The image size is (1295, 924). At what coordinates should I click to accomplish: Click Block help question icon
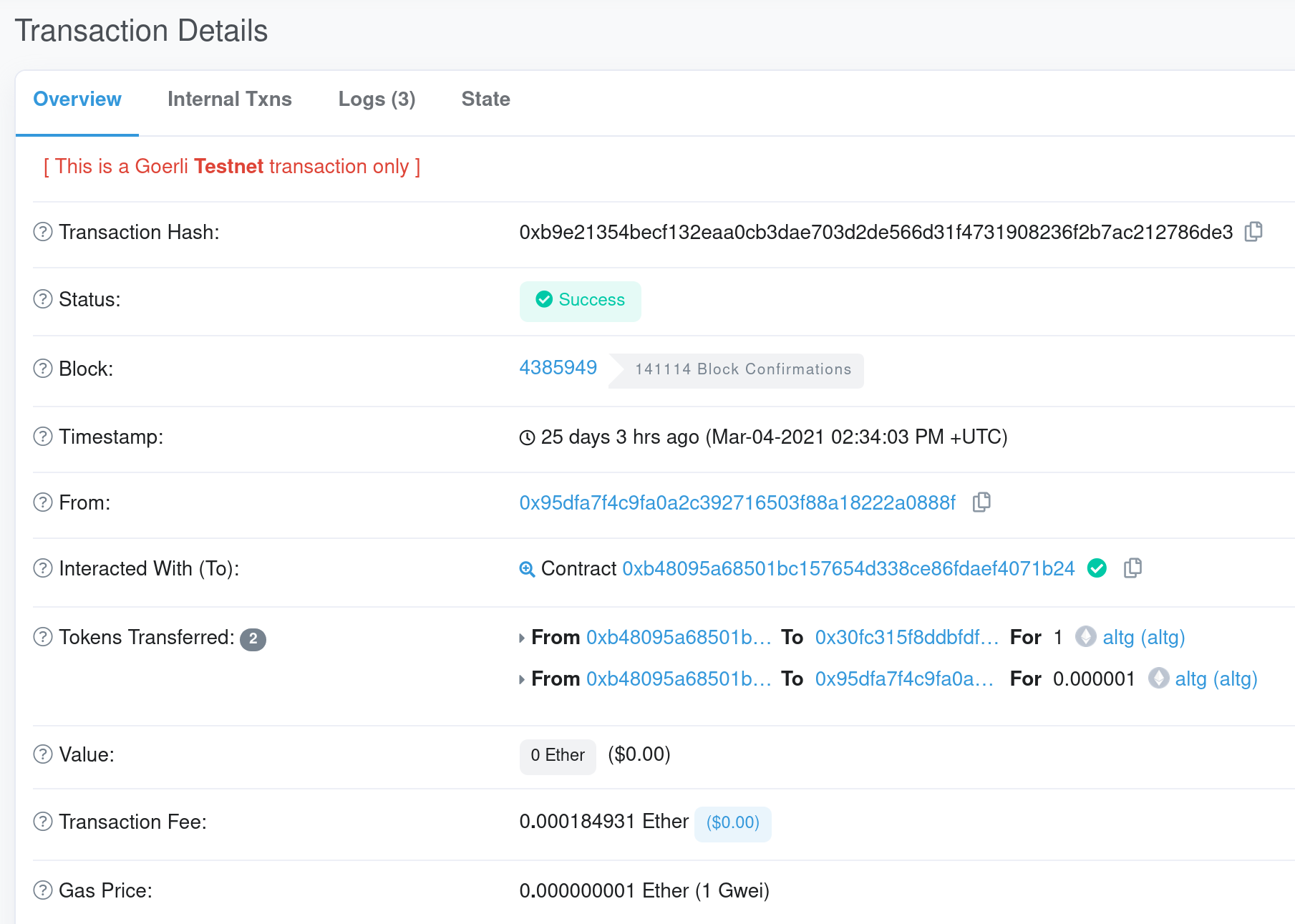(x=43, y=369)
